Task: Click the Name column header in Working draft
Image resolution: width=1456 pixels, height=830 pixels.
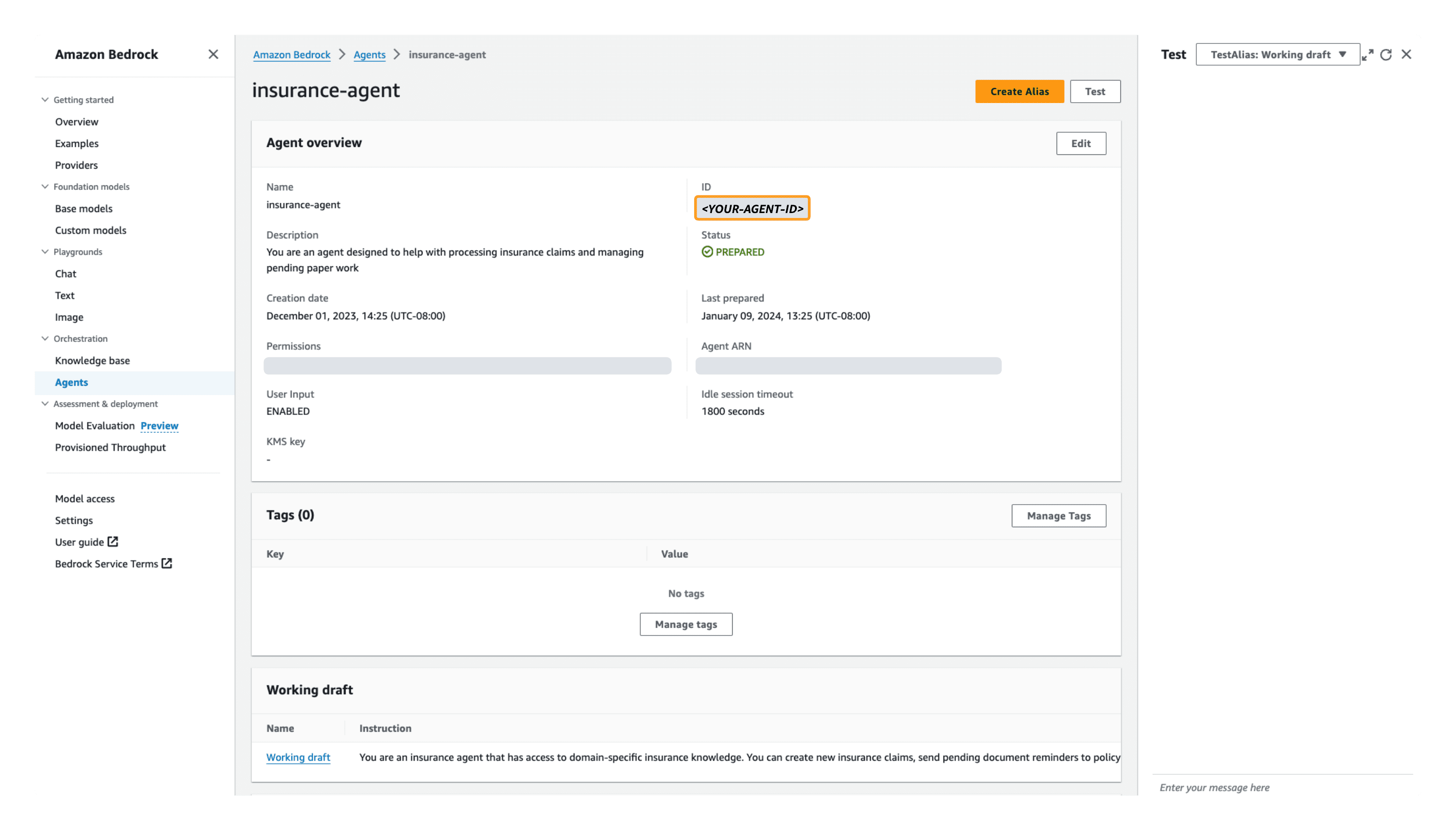Action: 280,728
